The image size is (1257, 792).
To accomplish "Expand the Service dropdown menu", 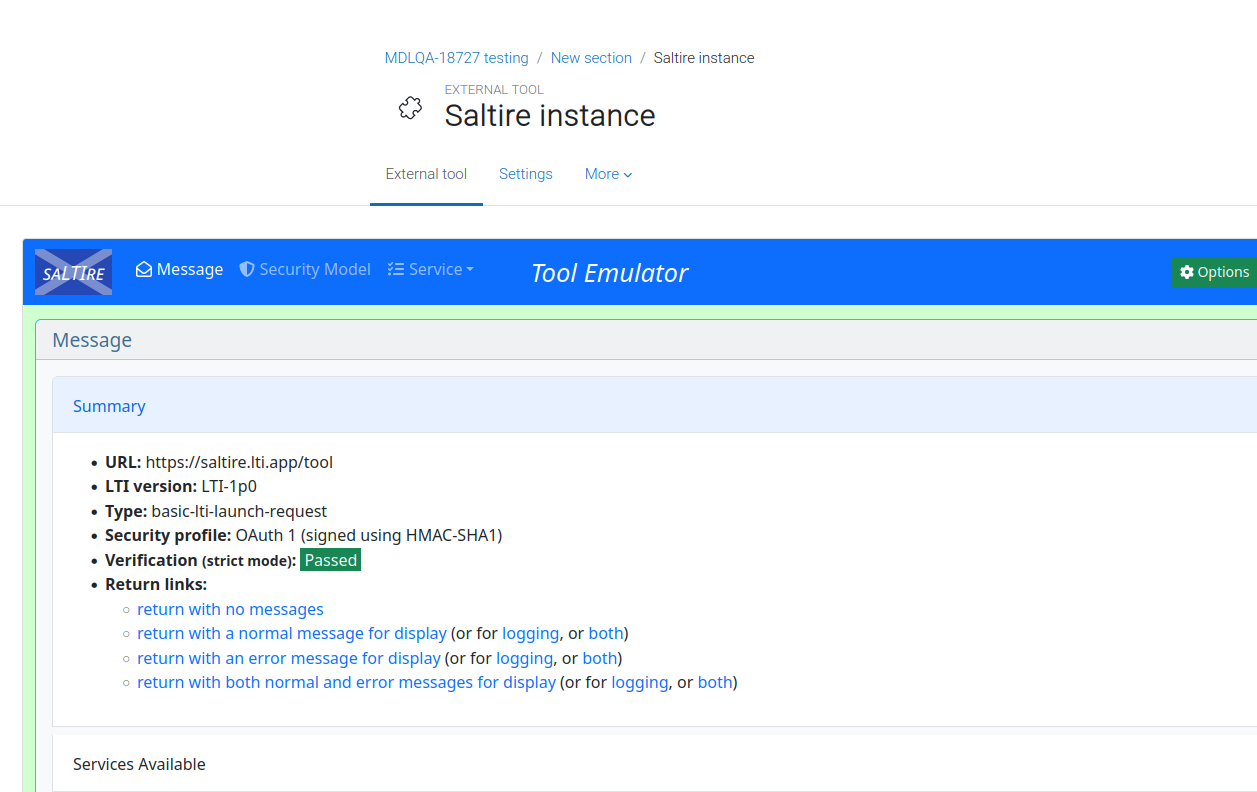I will coord(430,269).
